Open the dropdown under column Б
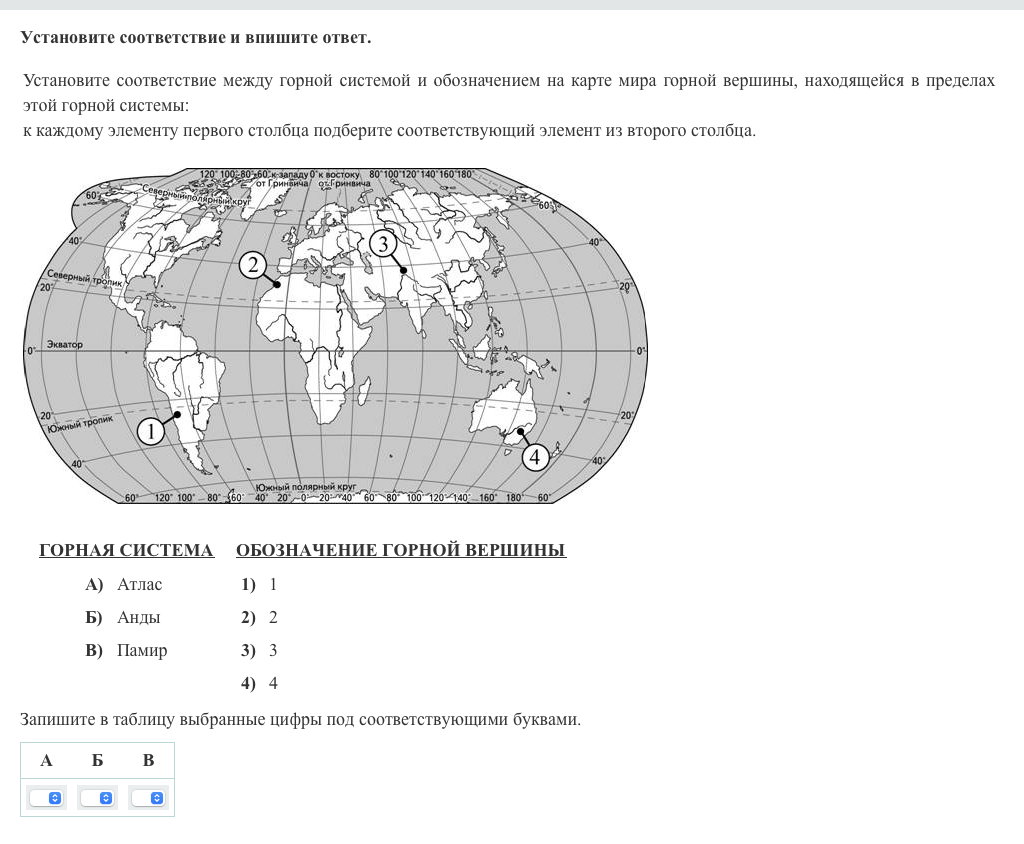 click(97, 798)
